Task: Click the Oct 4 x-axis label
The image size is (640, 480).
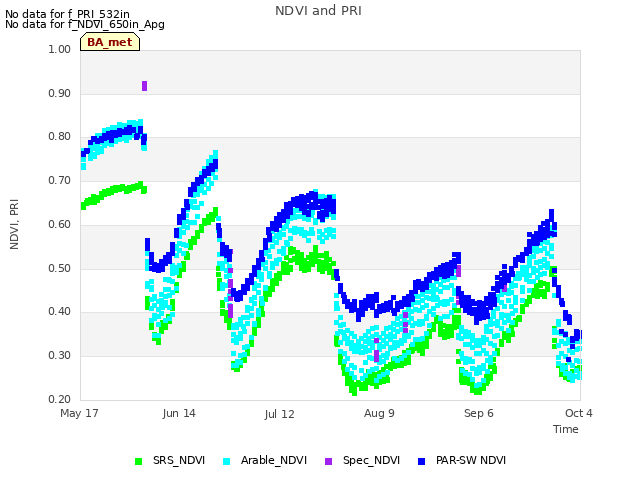Action: [579, 413]
